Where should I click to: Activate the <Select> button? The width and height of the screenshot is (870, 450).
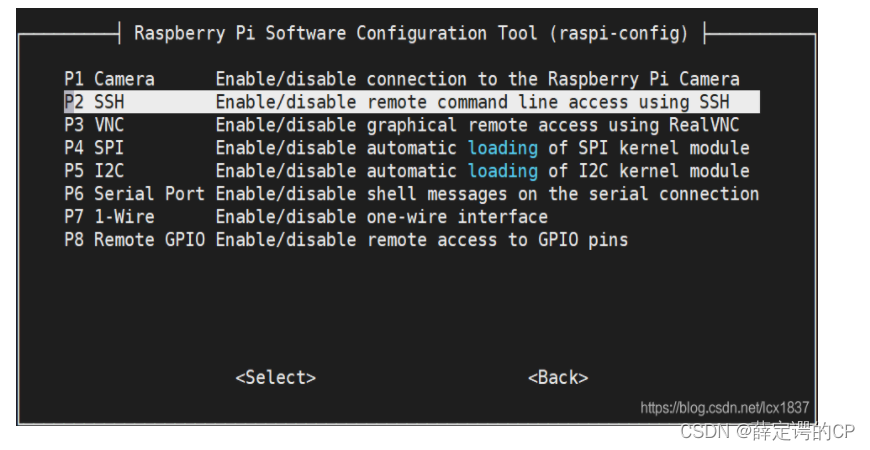[276, 377]
